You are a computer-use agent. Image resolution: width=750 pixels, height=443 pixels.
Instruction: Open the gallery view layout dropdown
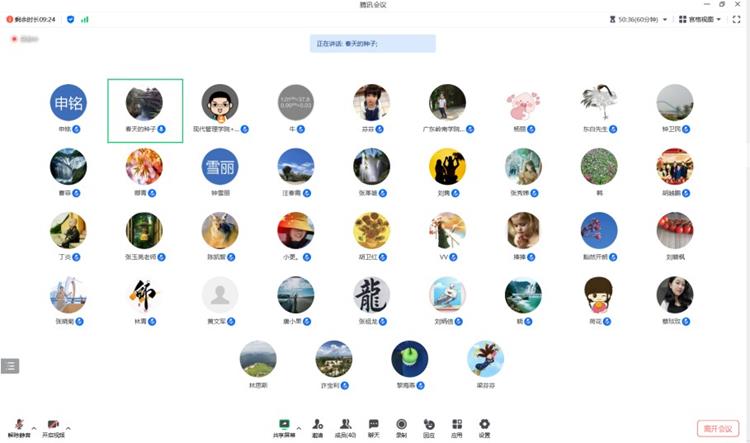(700, 19)
